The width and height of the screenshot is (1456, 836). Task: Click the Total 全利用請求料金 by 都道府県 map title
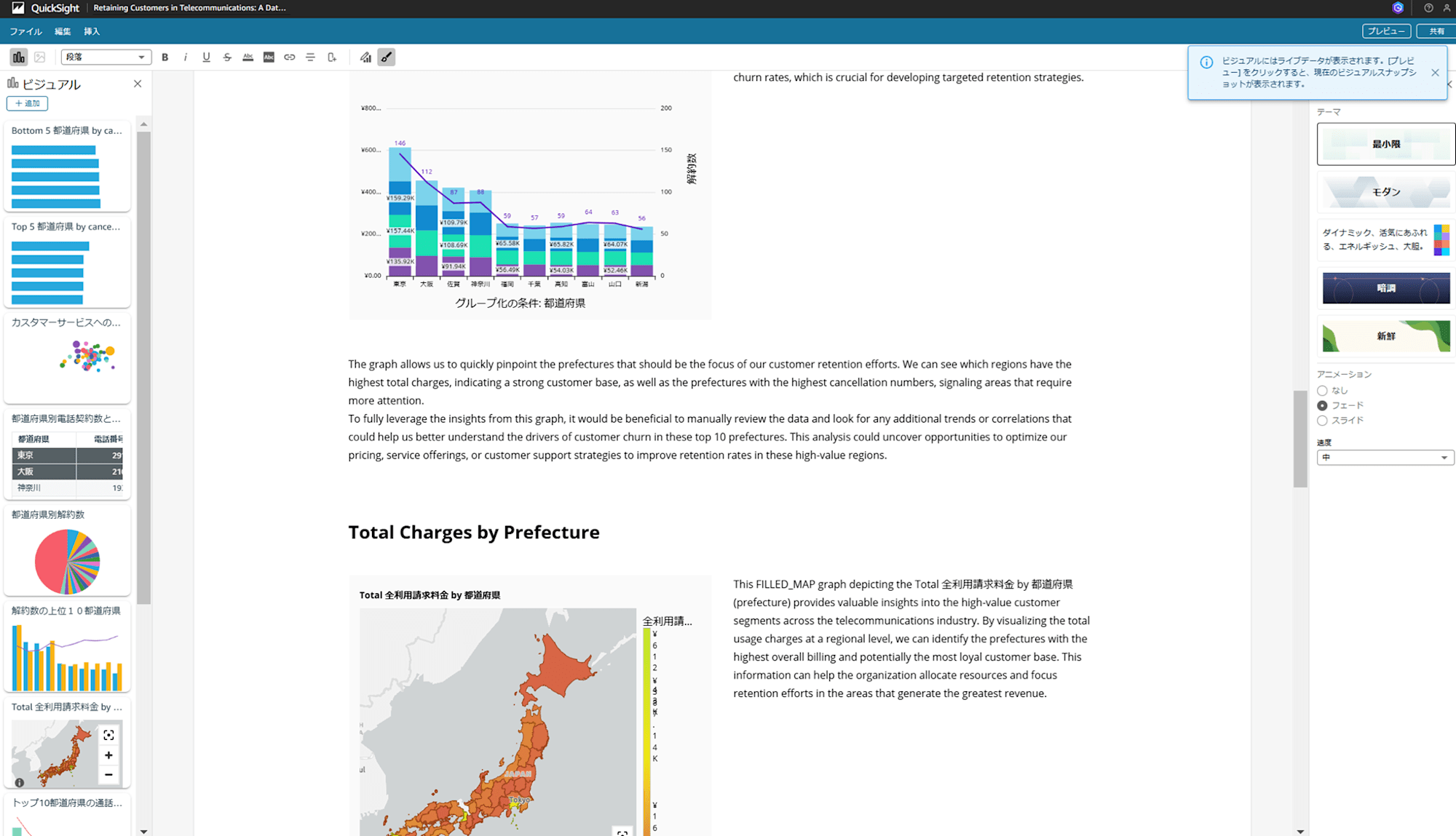point(430,595)
